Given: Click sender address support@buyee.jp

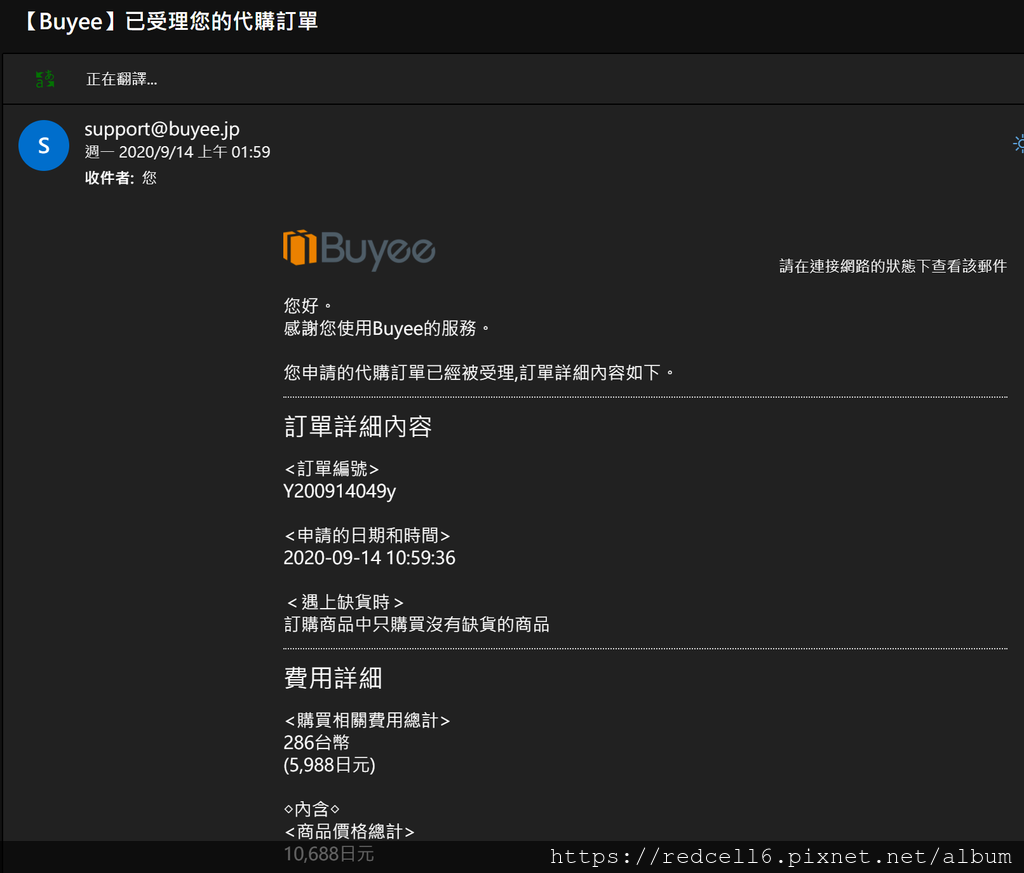Looking at the screenshot, I should pos(162,129).
